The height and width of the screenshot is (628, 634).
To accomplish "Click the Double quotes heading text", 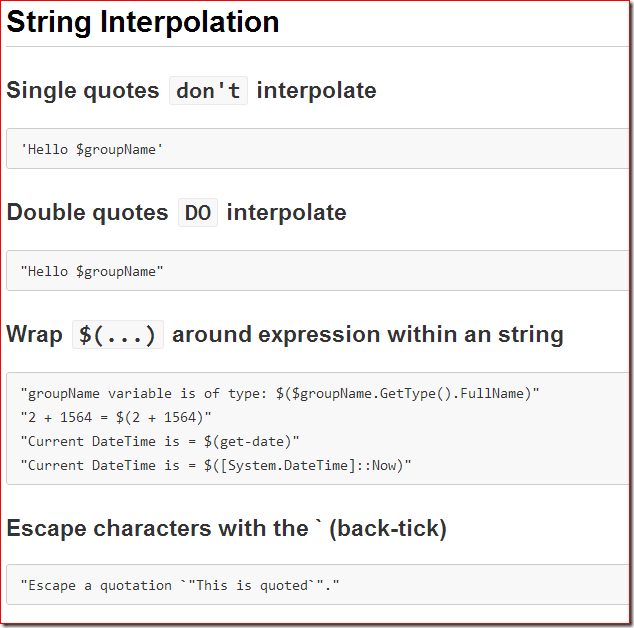I will [87, 212].
